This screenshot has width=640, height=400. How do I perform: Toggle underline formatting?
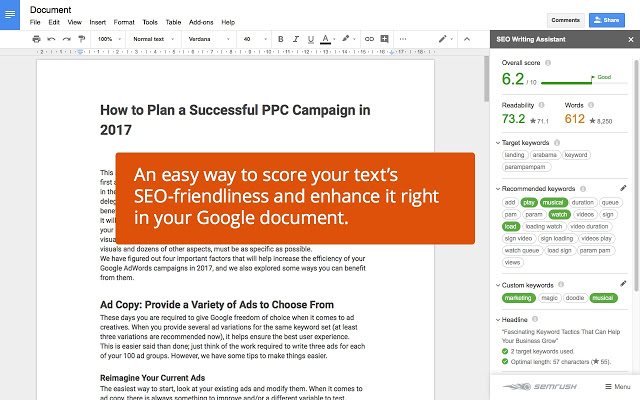pyautogui.click(x=311, y=39)
